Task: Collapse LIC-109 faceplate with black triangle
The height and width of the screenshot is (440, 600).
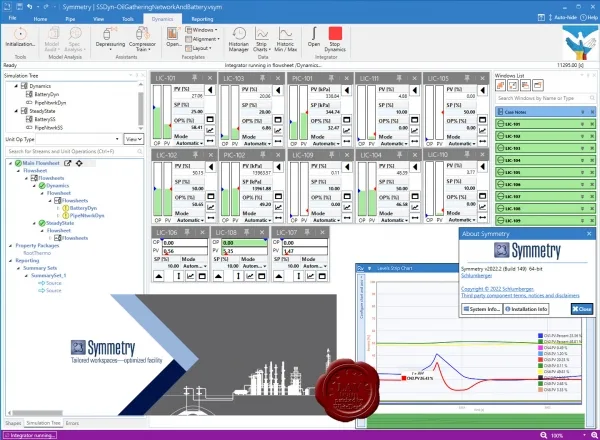Action: click(x=347, y=167)
